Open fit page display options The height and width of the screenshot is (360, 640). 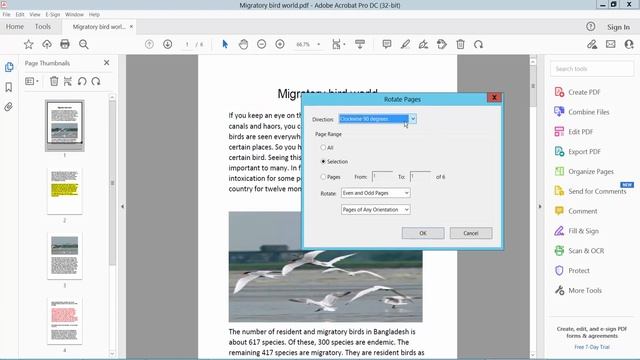click(338, 44)
